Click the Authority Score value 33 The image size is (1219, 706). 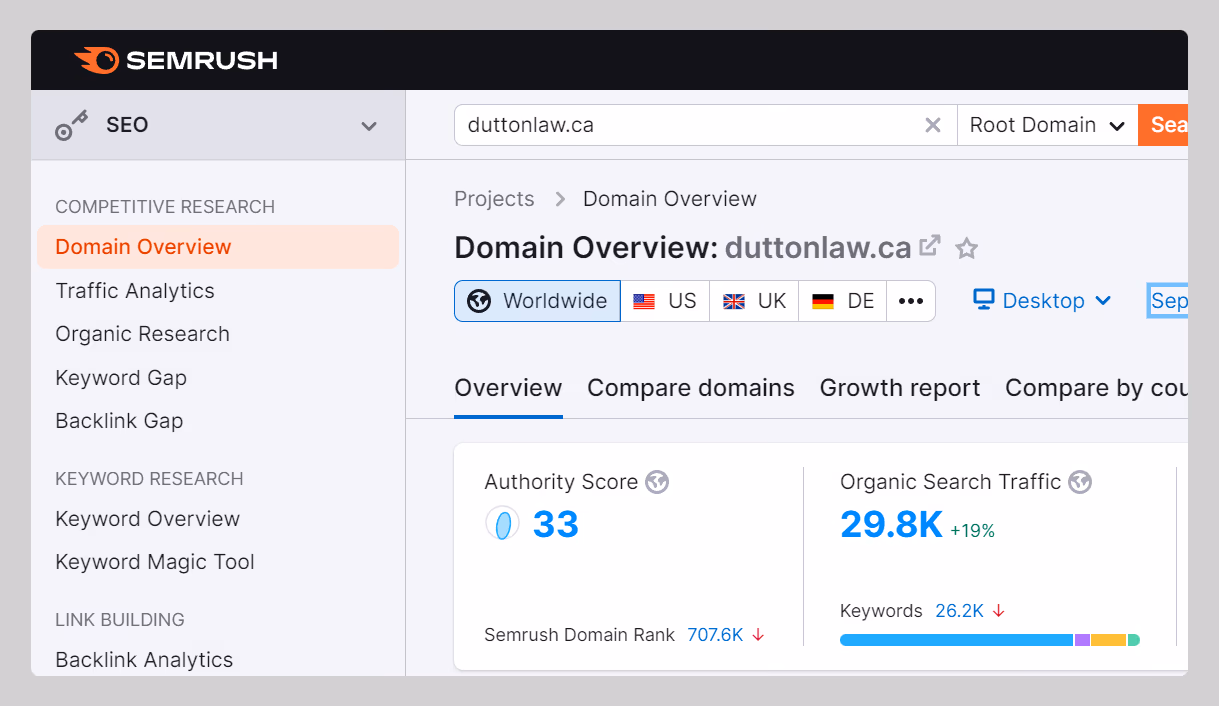point(556,524)
